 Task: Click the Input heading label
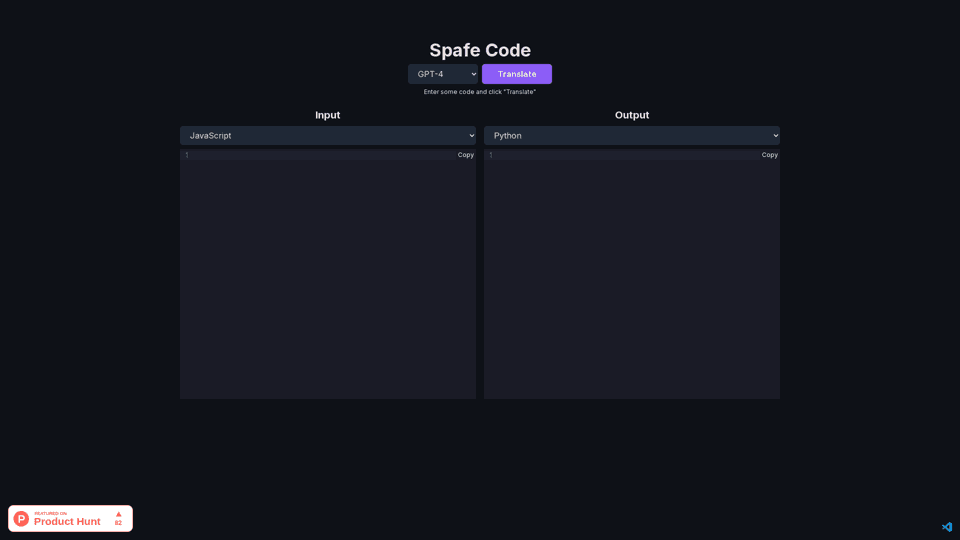coord(328,115)
